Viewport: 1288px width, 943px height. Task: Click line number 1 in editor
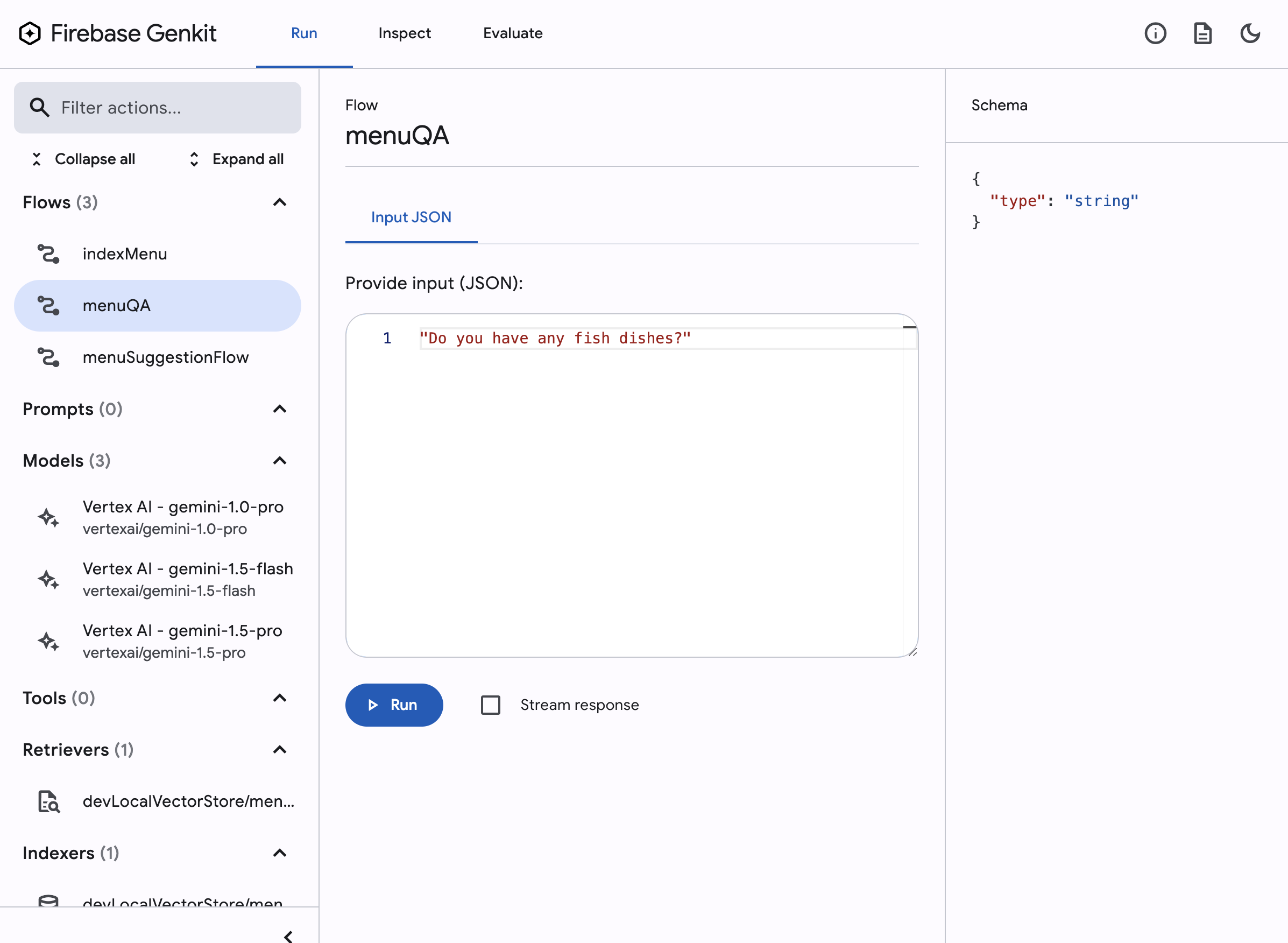[387, 339]
